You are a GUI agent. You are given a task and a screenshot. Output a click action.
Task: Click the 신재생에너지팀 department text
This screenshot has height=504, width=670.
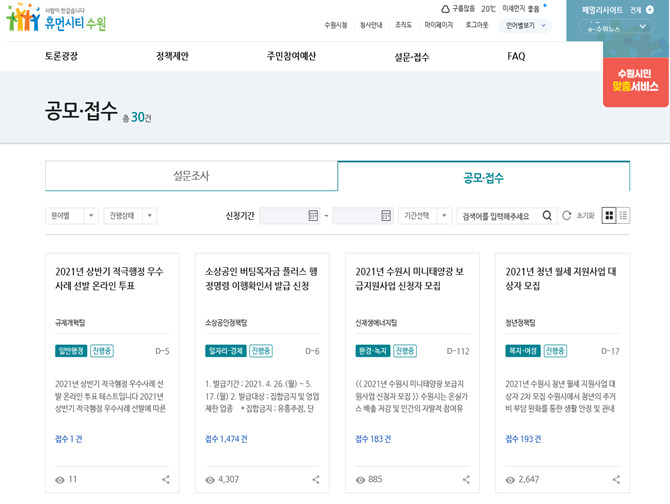[376, 323]
